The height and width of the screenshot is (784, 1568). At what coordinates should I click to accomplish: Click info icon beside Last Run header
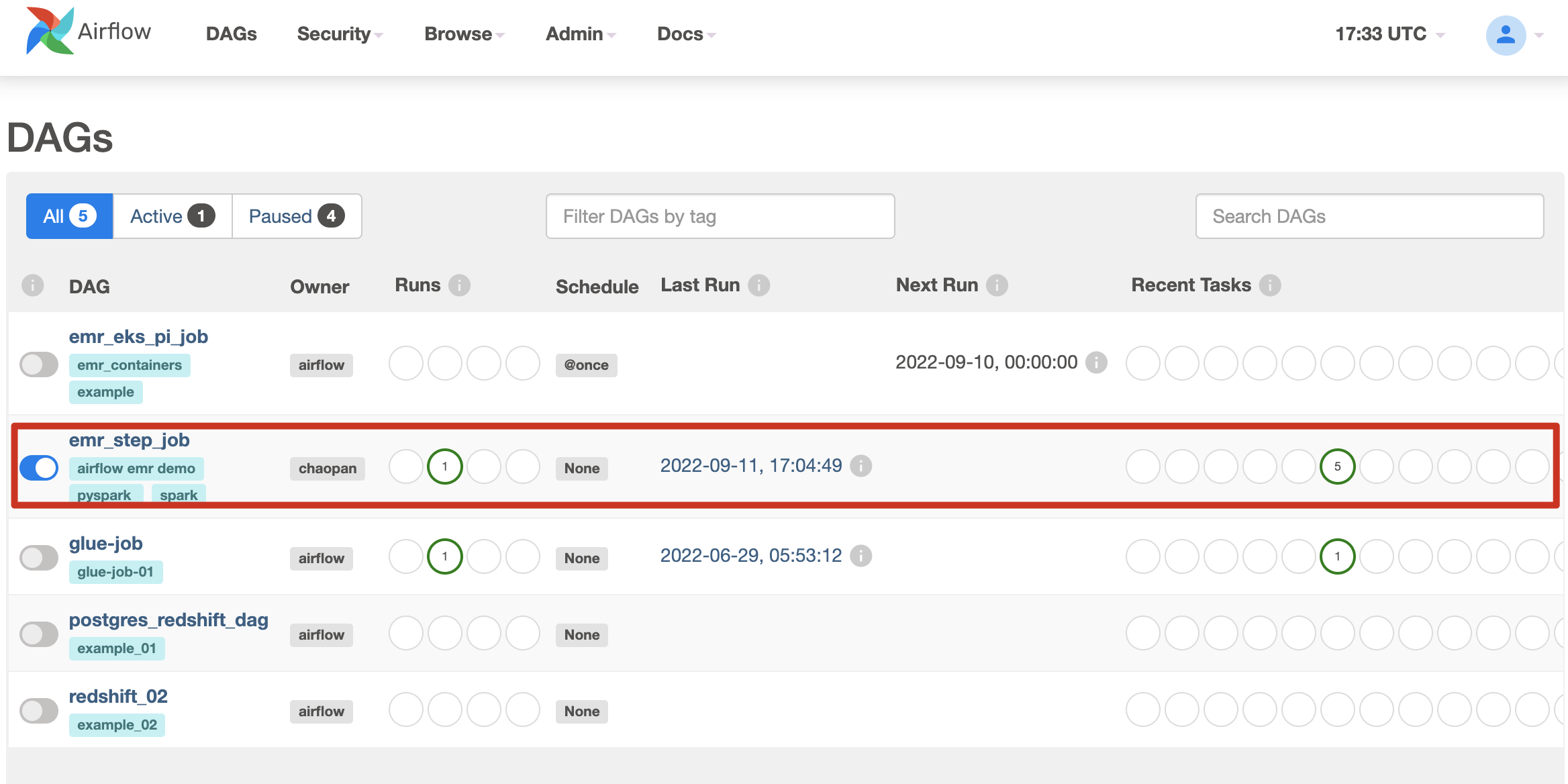coord(758,285)
